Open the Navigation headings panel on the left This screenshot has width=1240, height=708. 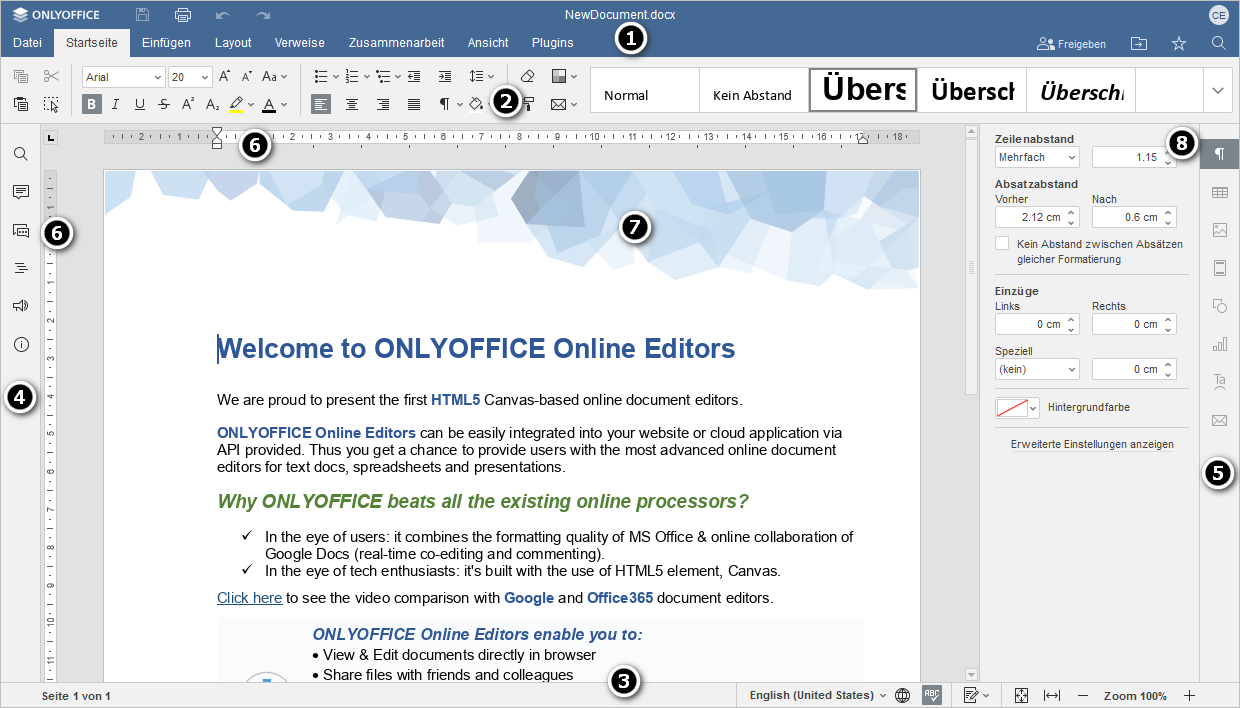point(21,268)
